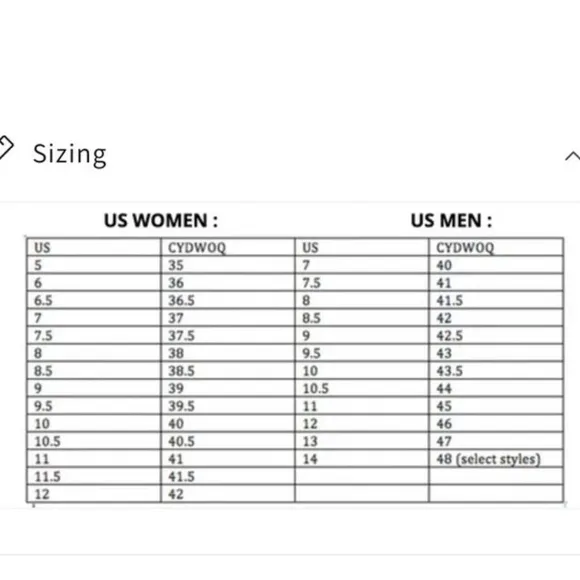Click men's US size 14 cell
This screenshot has height=580, width=580.
pyautogui.click(x=362, y=459)
